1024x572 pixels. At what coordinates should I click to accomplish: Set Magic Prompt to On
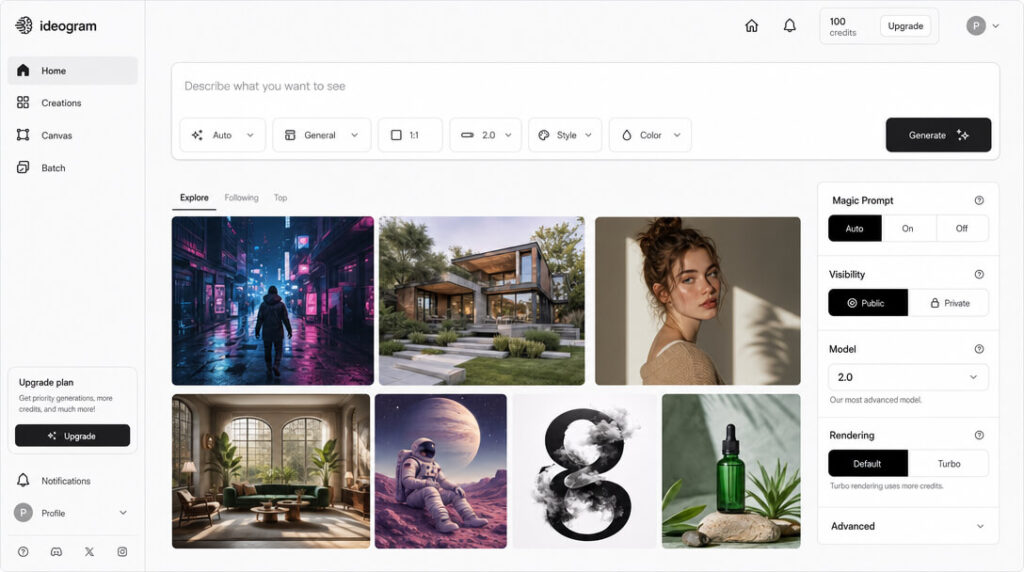908,229
